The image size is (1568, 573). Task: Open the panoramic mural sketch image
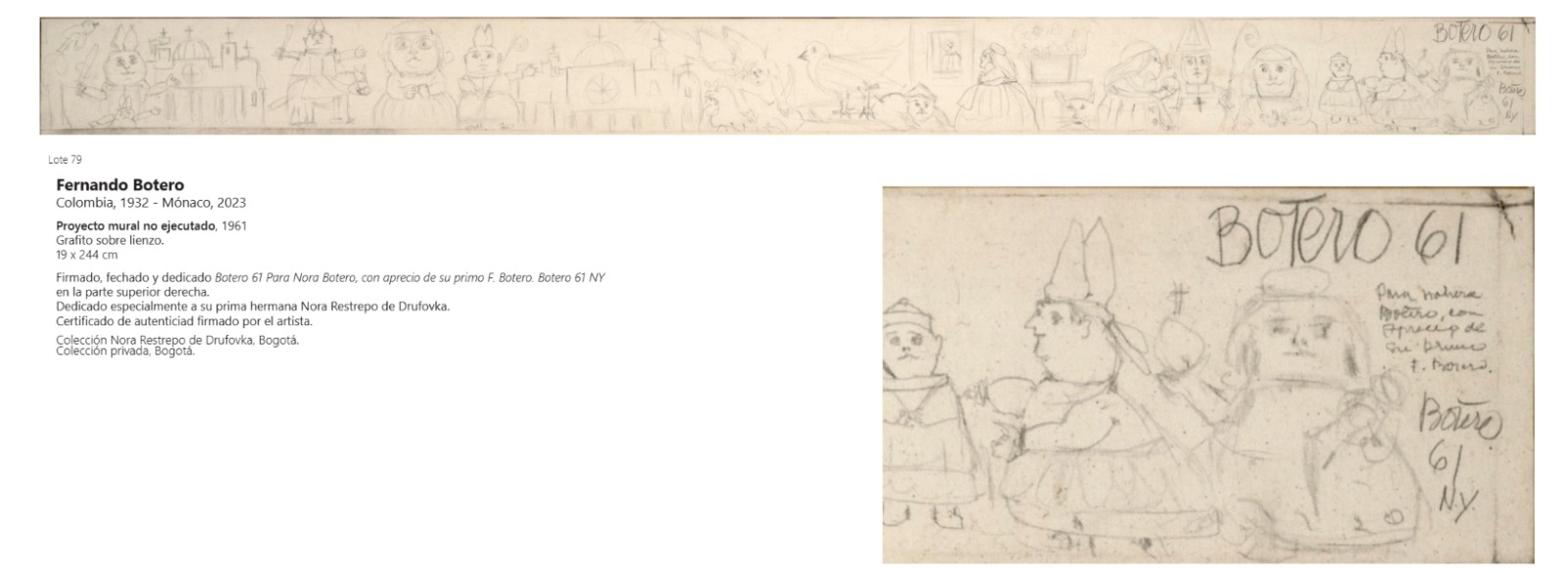[x=787, y=75]
